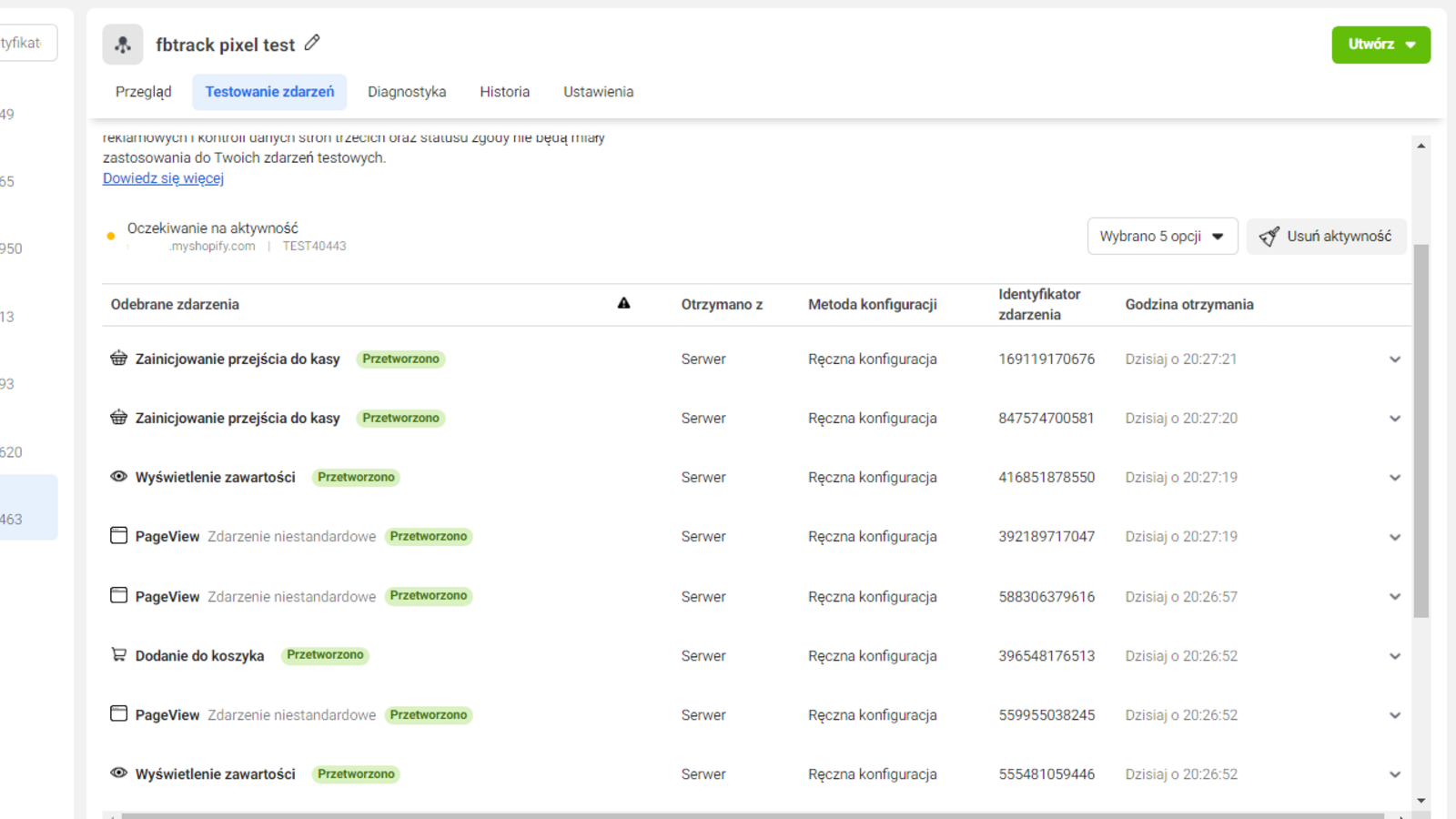Edit the pixel name with pencil icon
Screen dimensions: 1456x819
312,43
